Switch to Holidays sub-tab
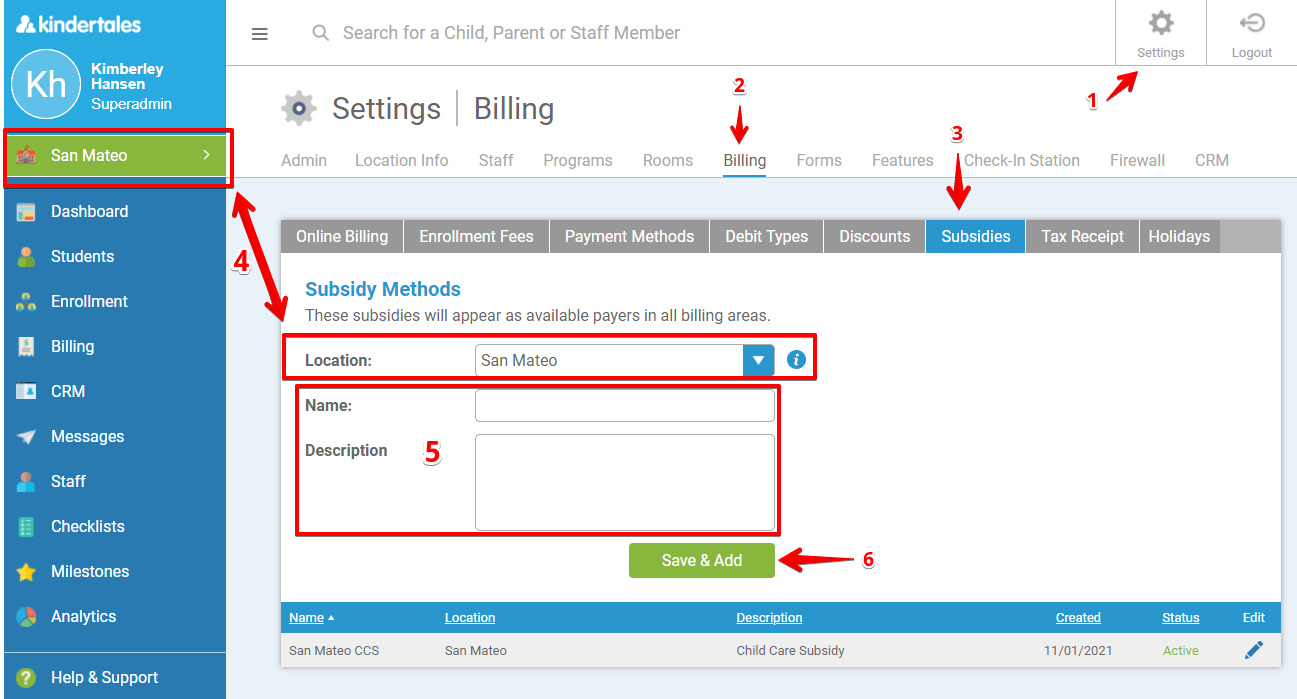This screenshot has height=699, width=1297. [1179, 236]
